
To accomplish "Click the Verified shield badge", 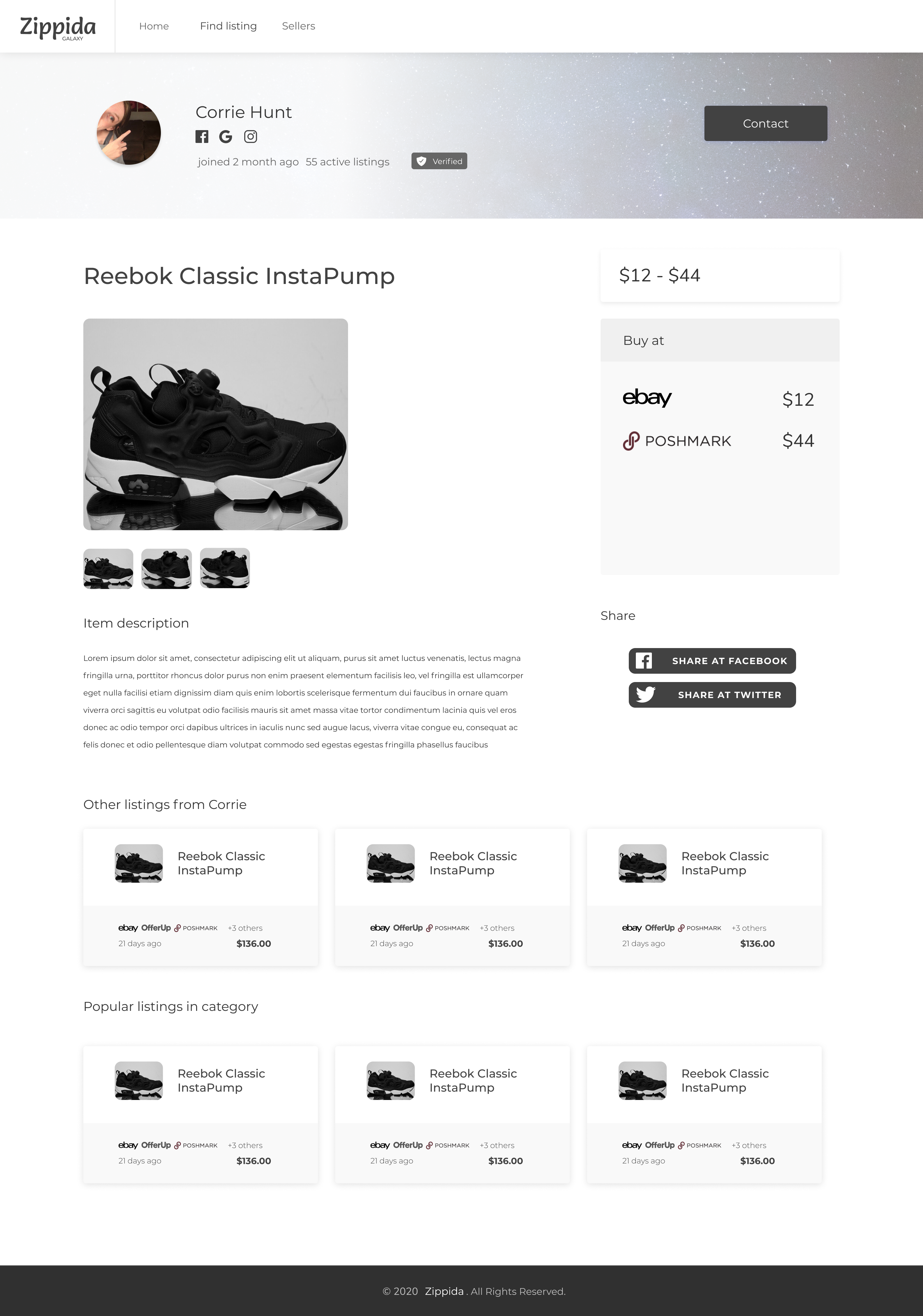I will click(x=439, y=161).
